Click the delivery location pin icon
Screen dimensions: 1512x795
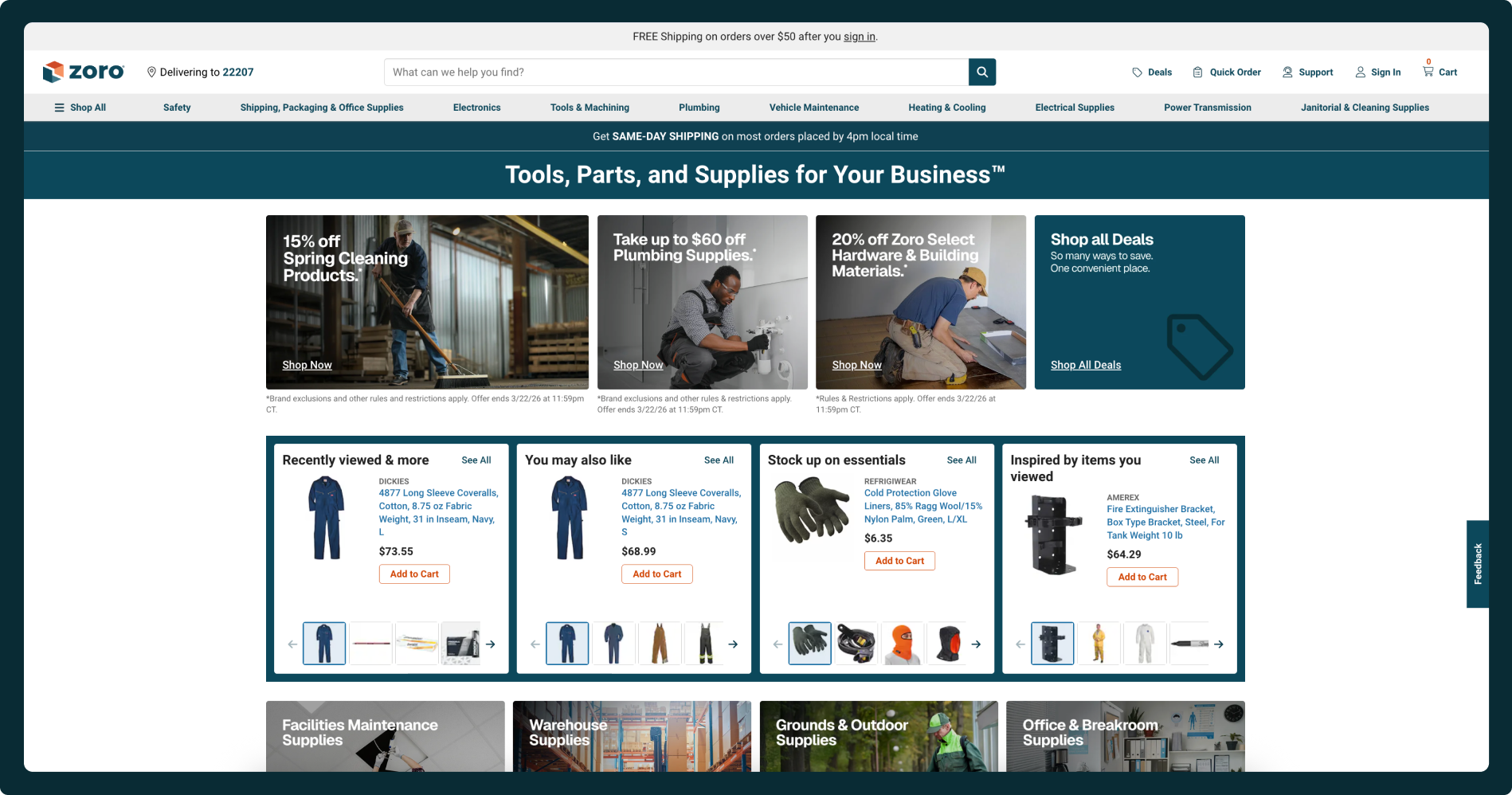(151, 72)
